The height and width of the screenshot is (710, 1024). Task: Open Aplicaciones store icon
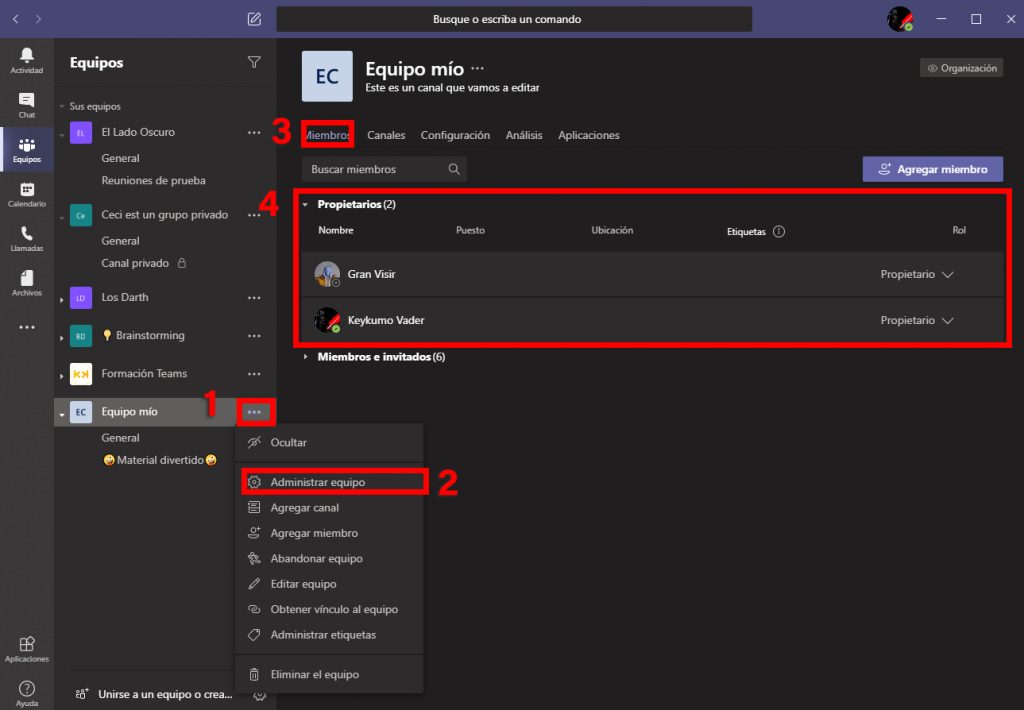(27, 648)
